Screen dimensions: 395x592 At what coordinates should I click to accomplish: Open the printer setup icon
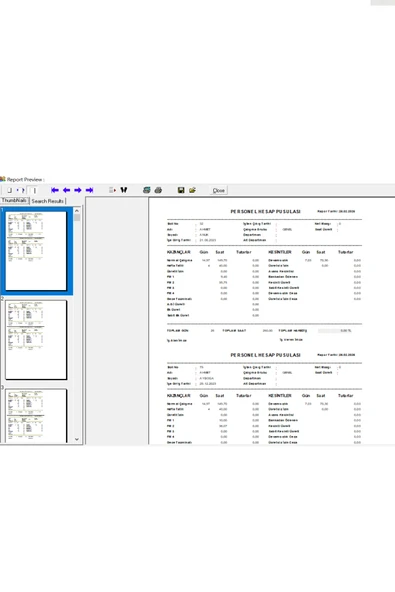point(147,190)
